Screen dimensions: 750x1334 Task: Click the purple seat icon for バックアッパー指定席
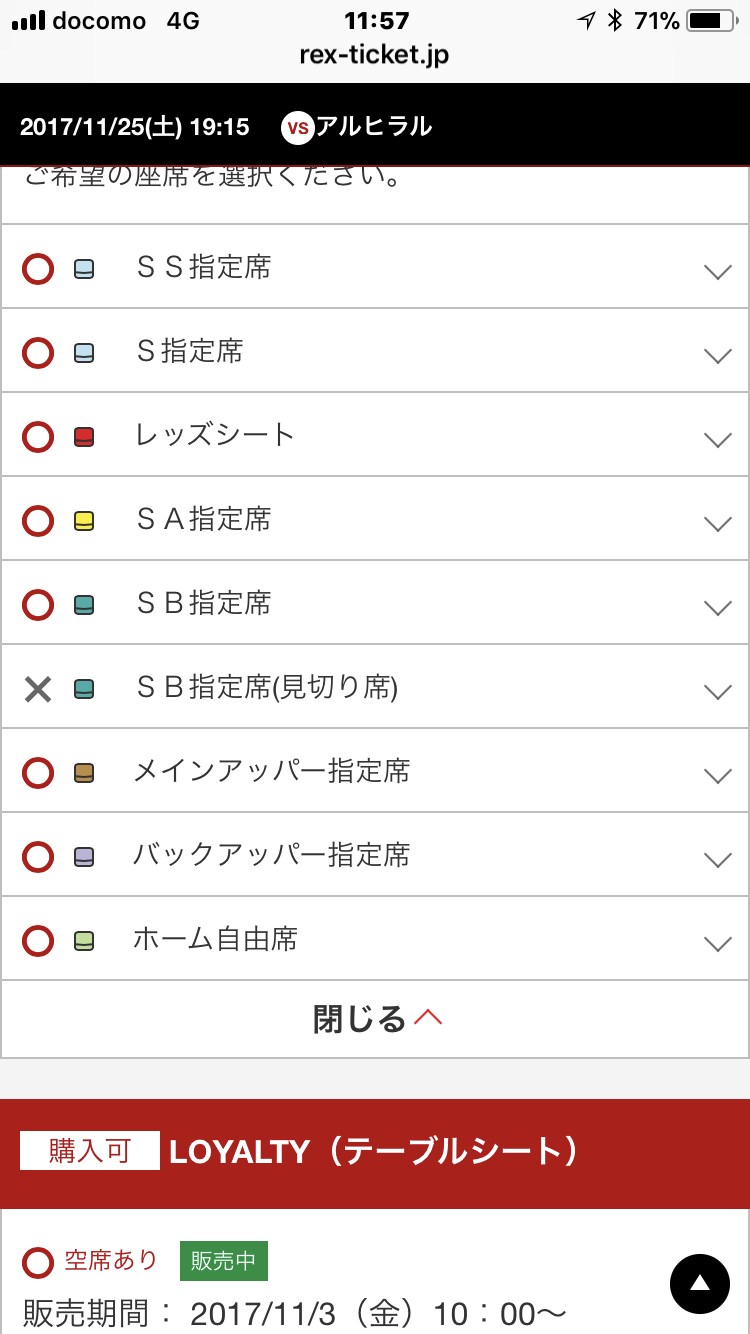[84, 857]
